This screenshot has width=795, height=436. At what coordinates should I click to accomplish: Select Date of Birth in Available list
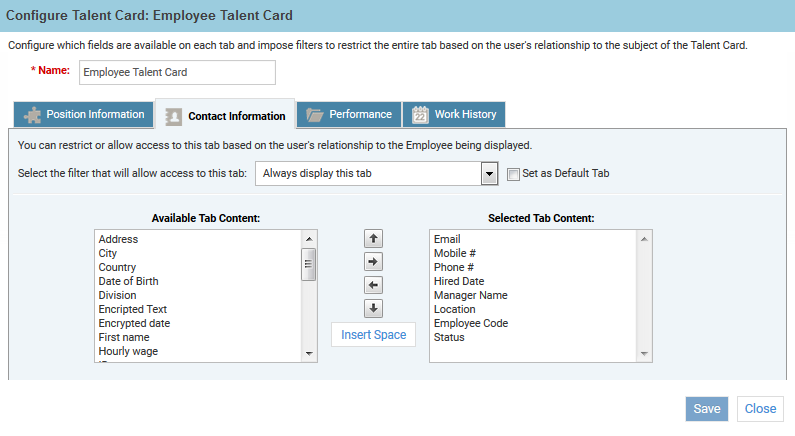pyautogui.click(x=128, y=281)
